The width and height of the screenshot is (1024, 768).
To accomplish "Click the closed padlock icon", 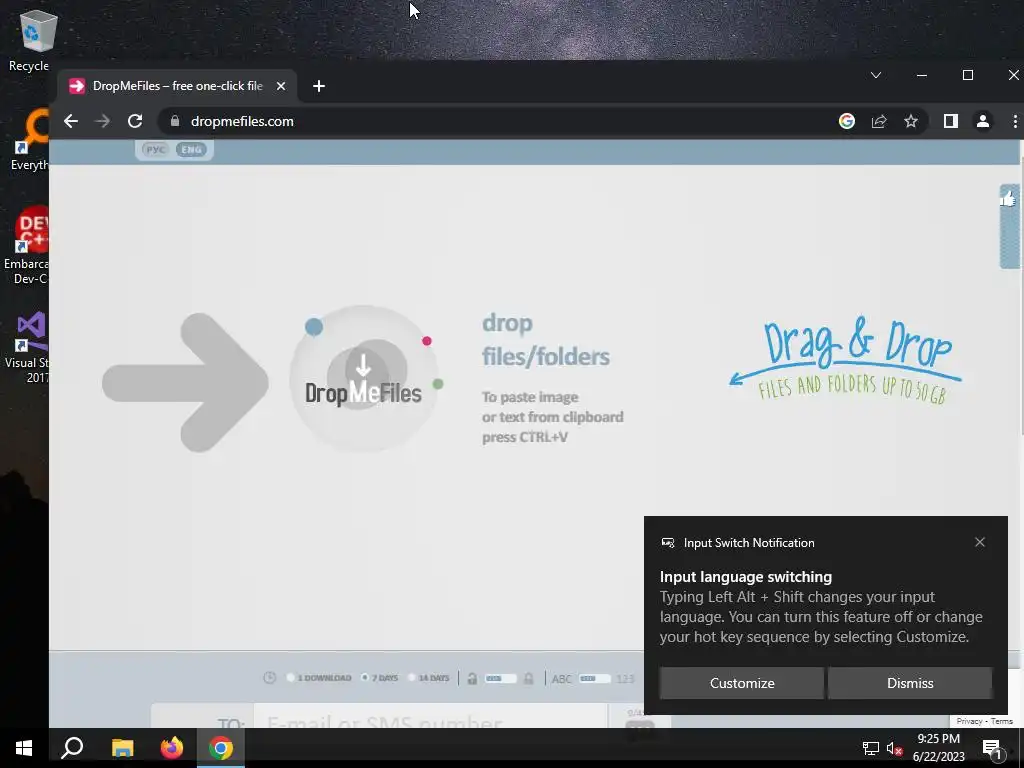I will (x=529, y=679).
